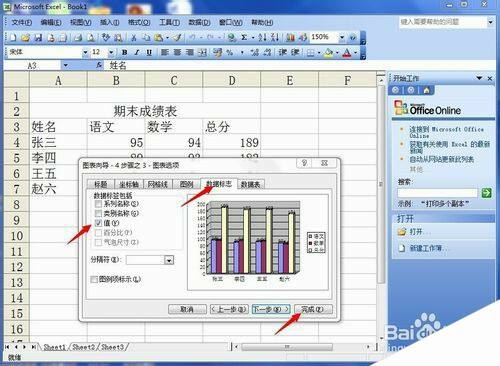Click the Chart Wizard icon in toolbar

290,38
